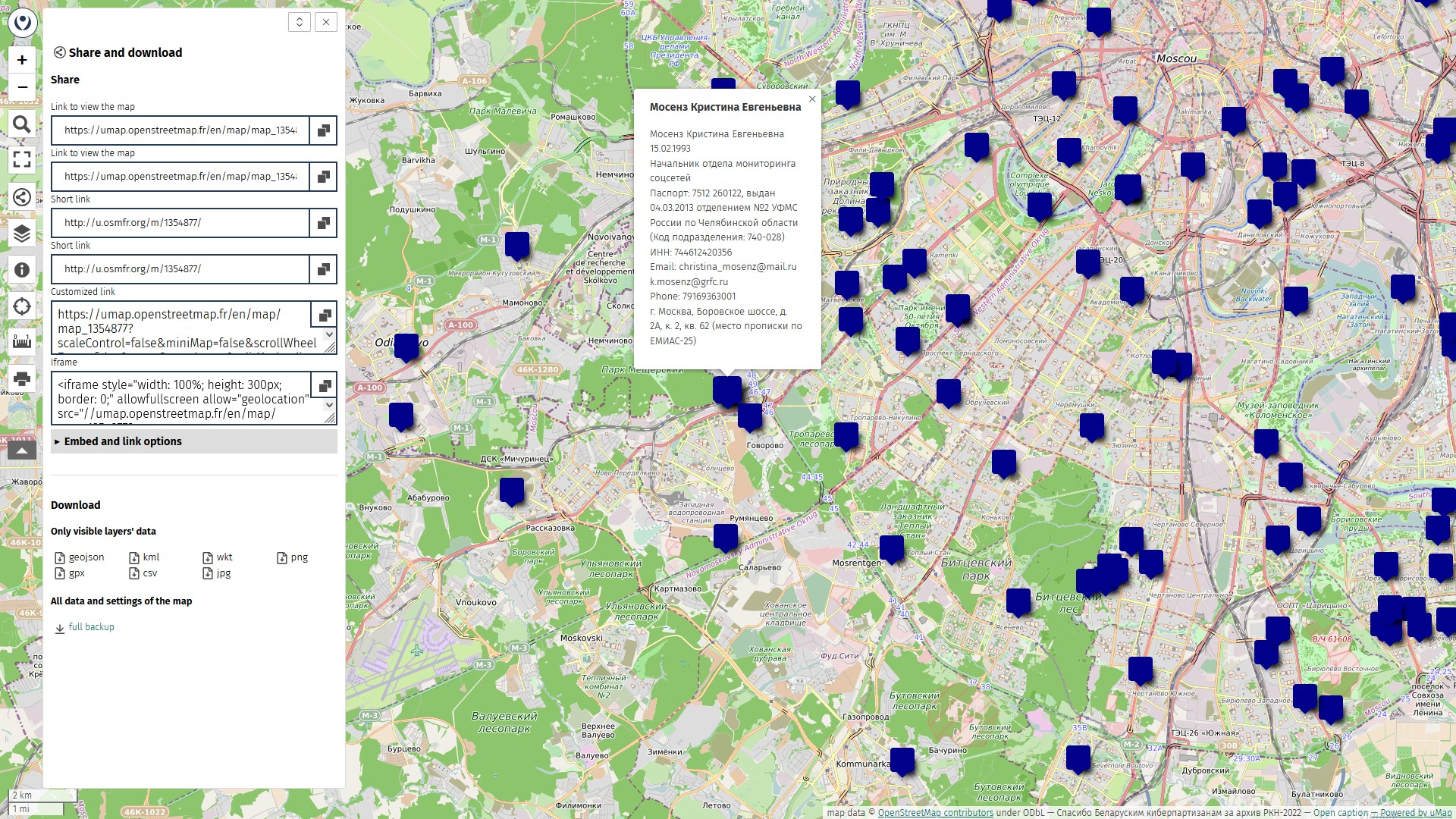Toggle the side panel size with up-down arrows
This screenshot has height=819, width=1456.
(300, 22)
